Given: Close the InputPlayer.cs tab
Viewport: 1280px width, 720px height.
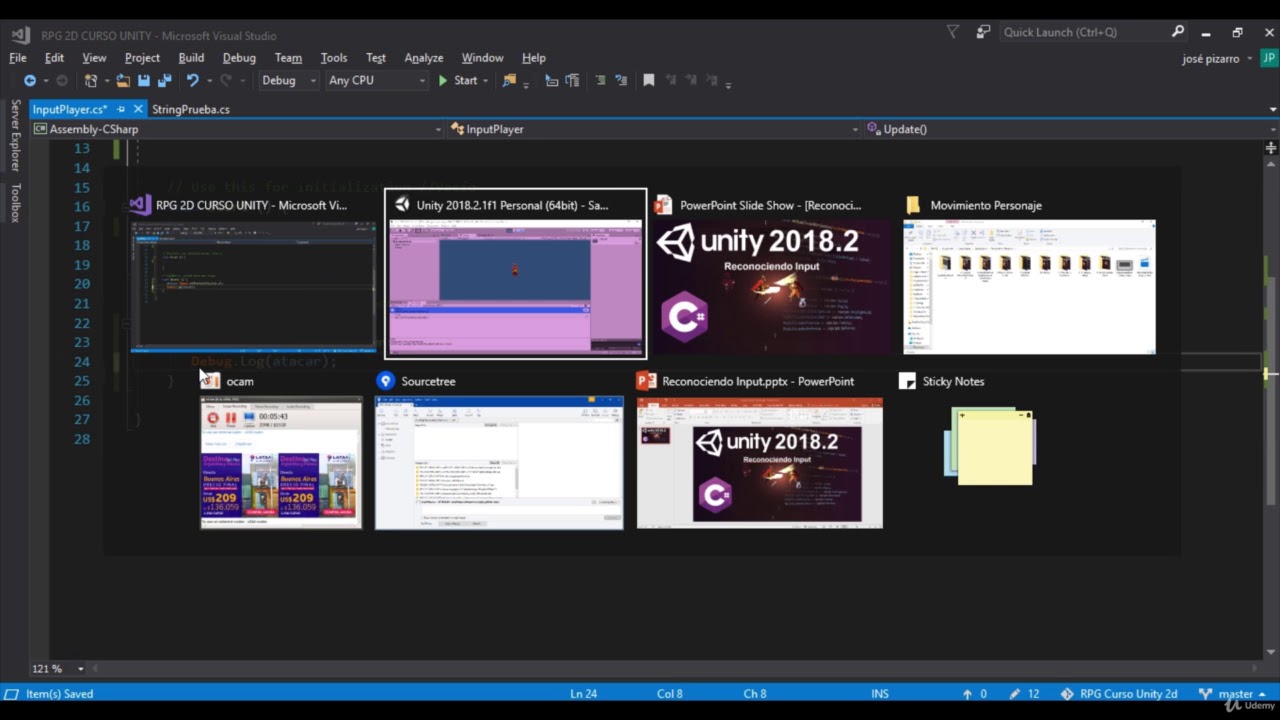Looking at the screenshot, I should [x=139, y=109].
